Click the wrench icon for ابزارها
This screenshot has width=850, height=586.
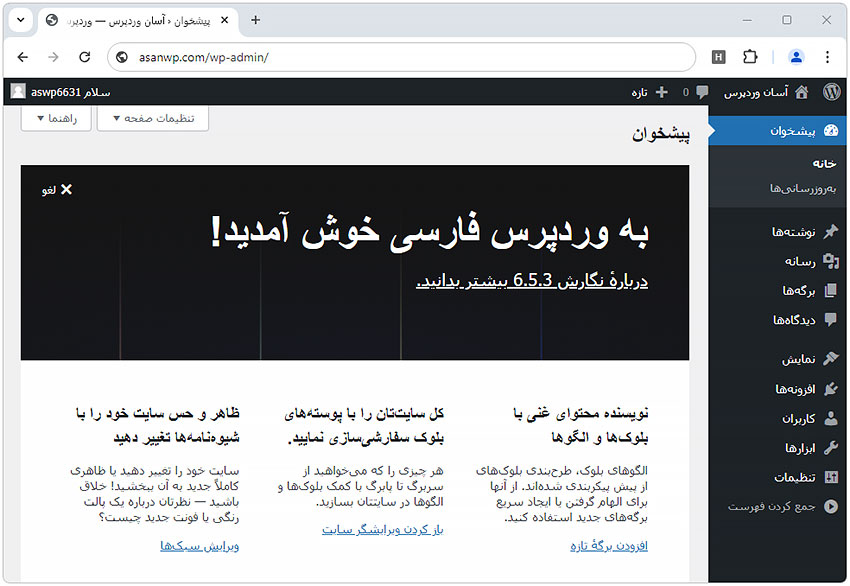click(x=830, y=448)
